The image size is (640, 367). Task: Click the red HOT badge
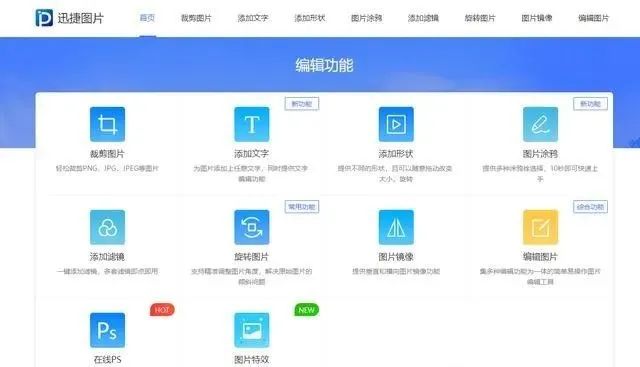click(x=162, y=310)
